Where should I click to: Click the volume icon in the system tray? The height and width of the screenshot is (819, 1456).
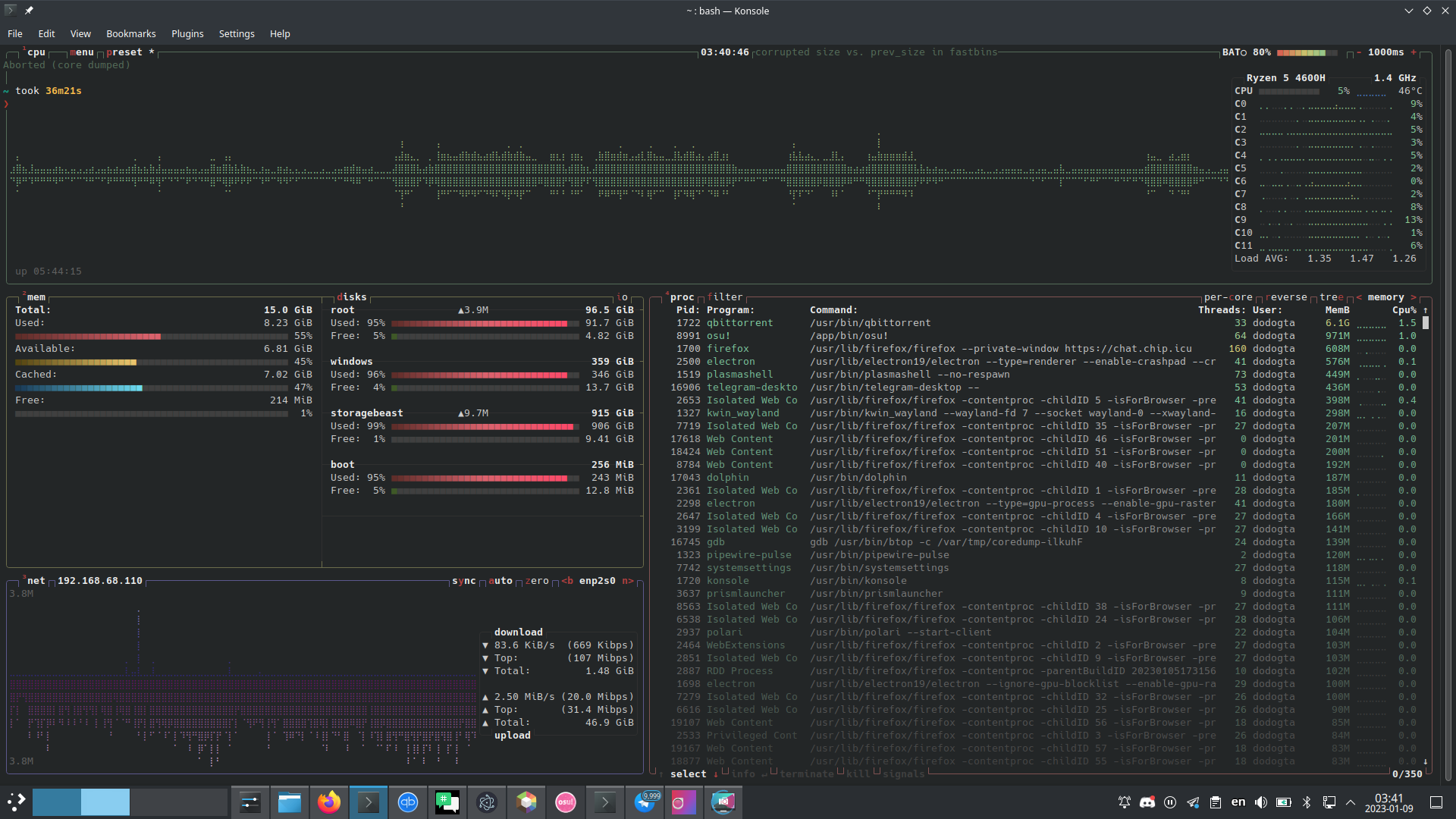[1260, 802]
